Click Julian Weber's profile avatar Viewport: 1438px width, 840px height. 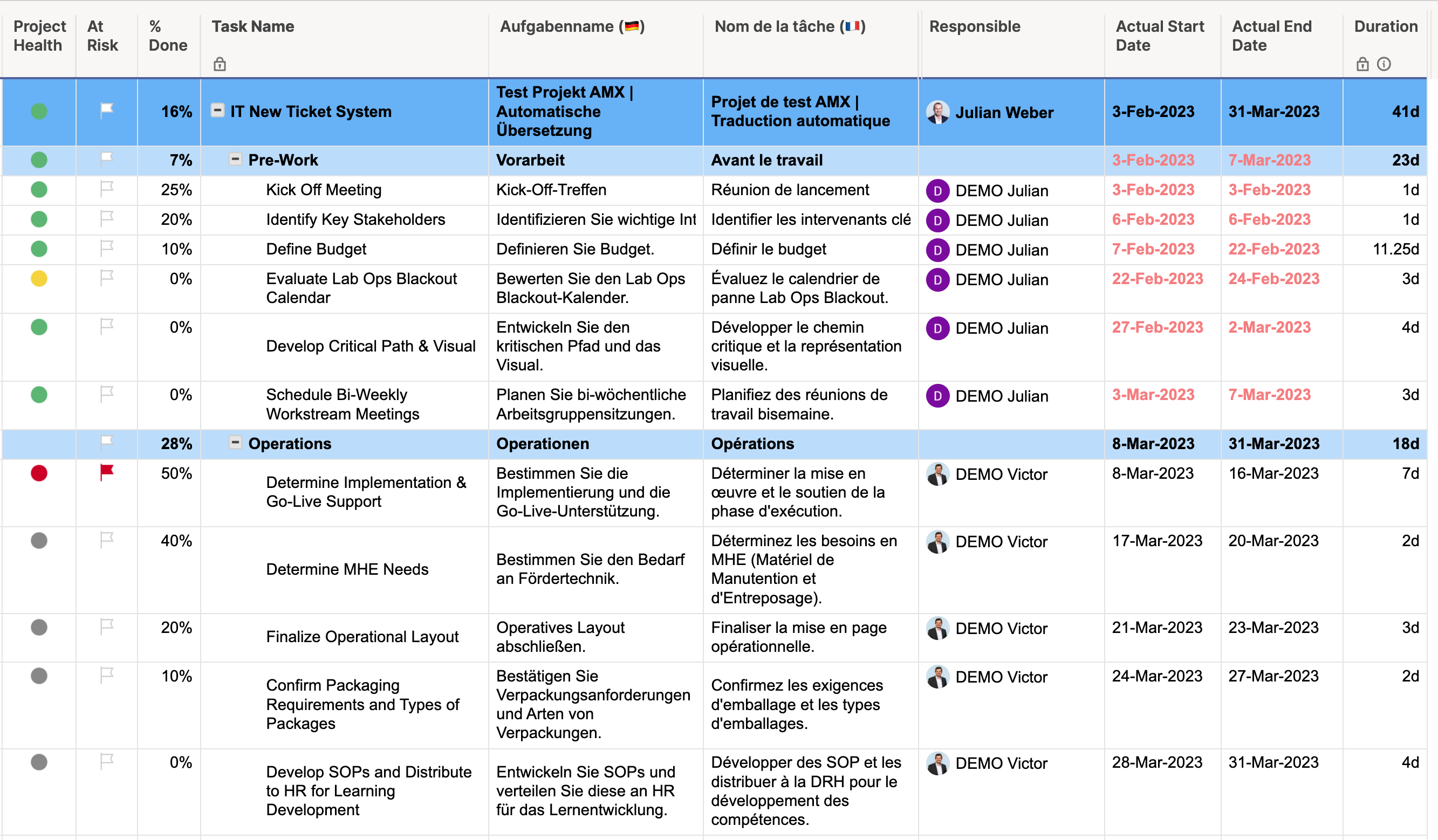pyautogui.click(x=937, y=112)
